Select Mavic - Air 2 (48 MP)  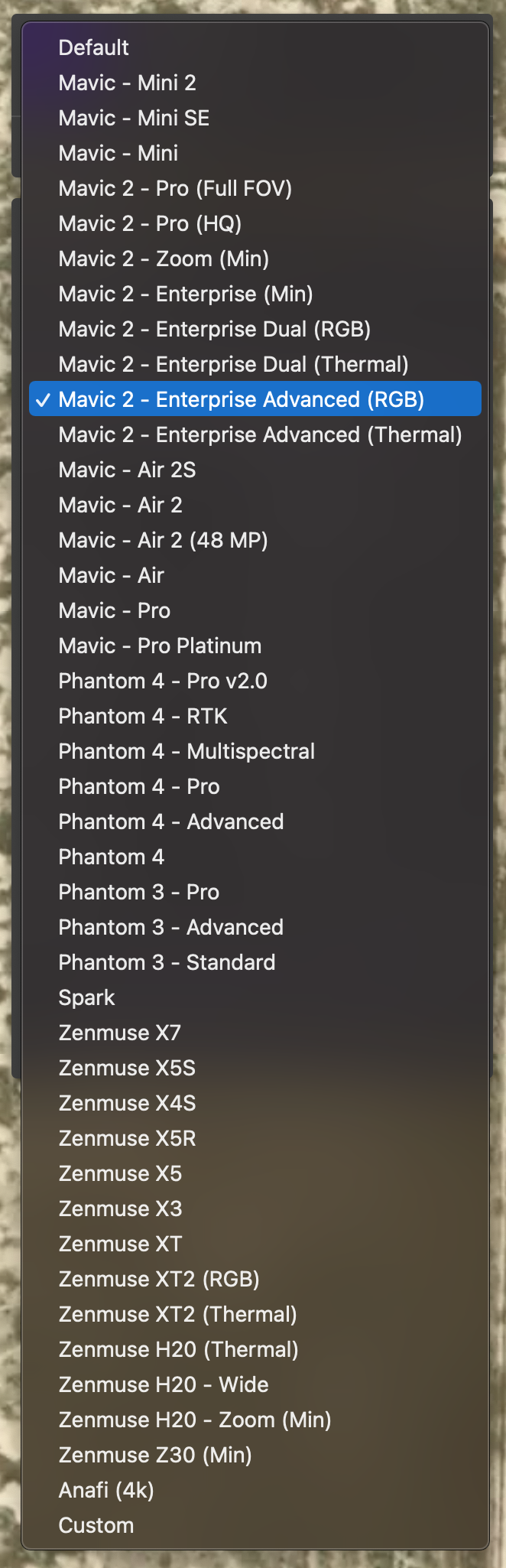[x=255, y=540]
